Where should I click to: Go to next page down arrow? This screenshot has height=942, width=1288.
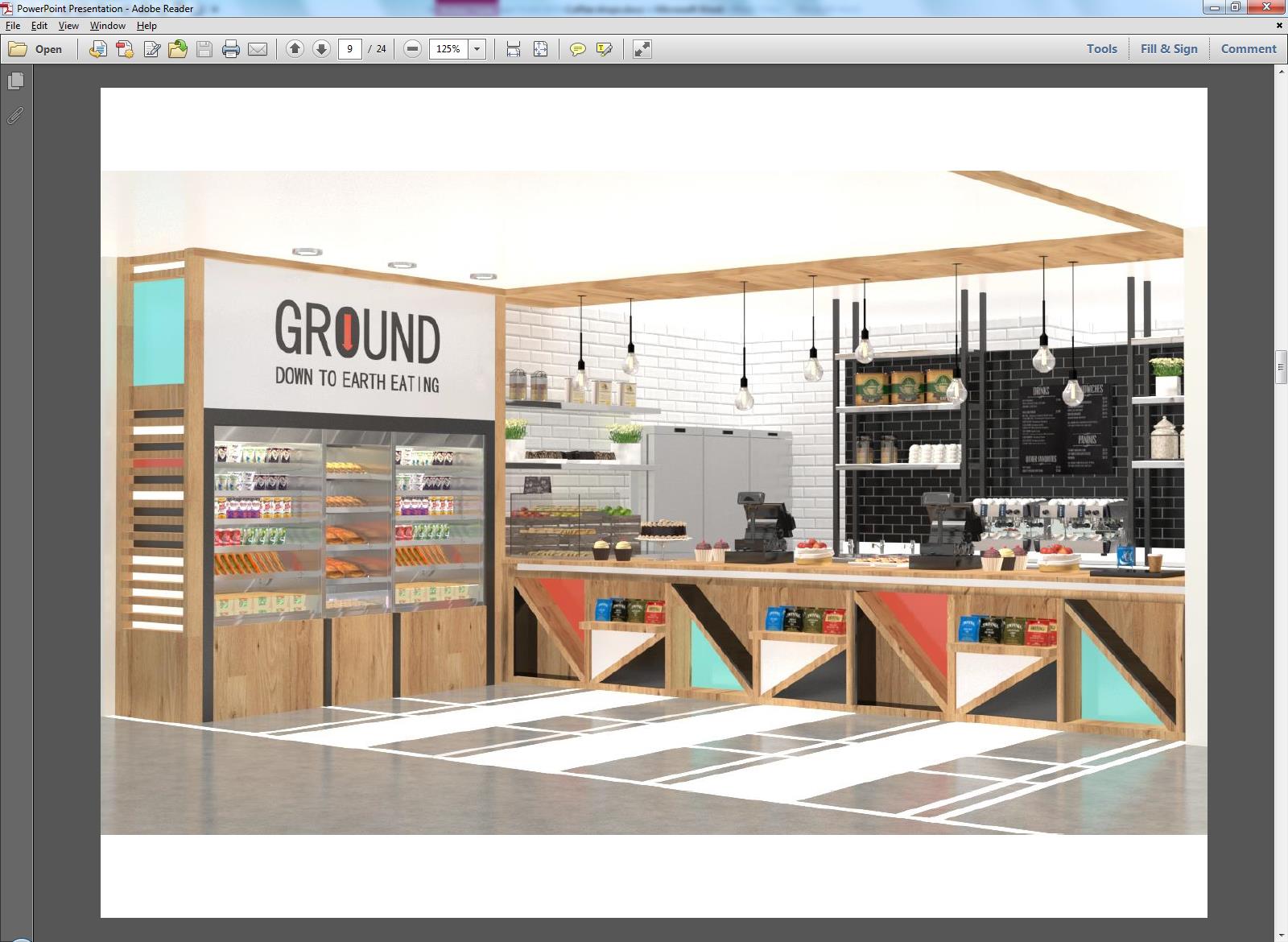pyautogui.click(x=321, y=49)
